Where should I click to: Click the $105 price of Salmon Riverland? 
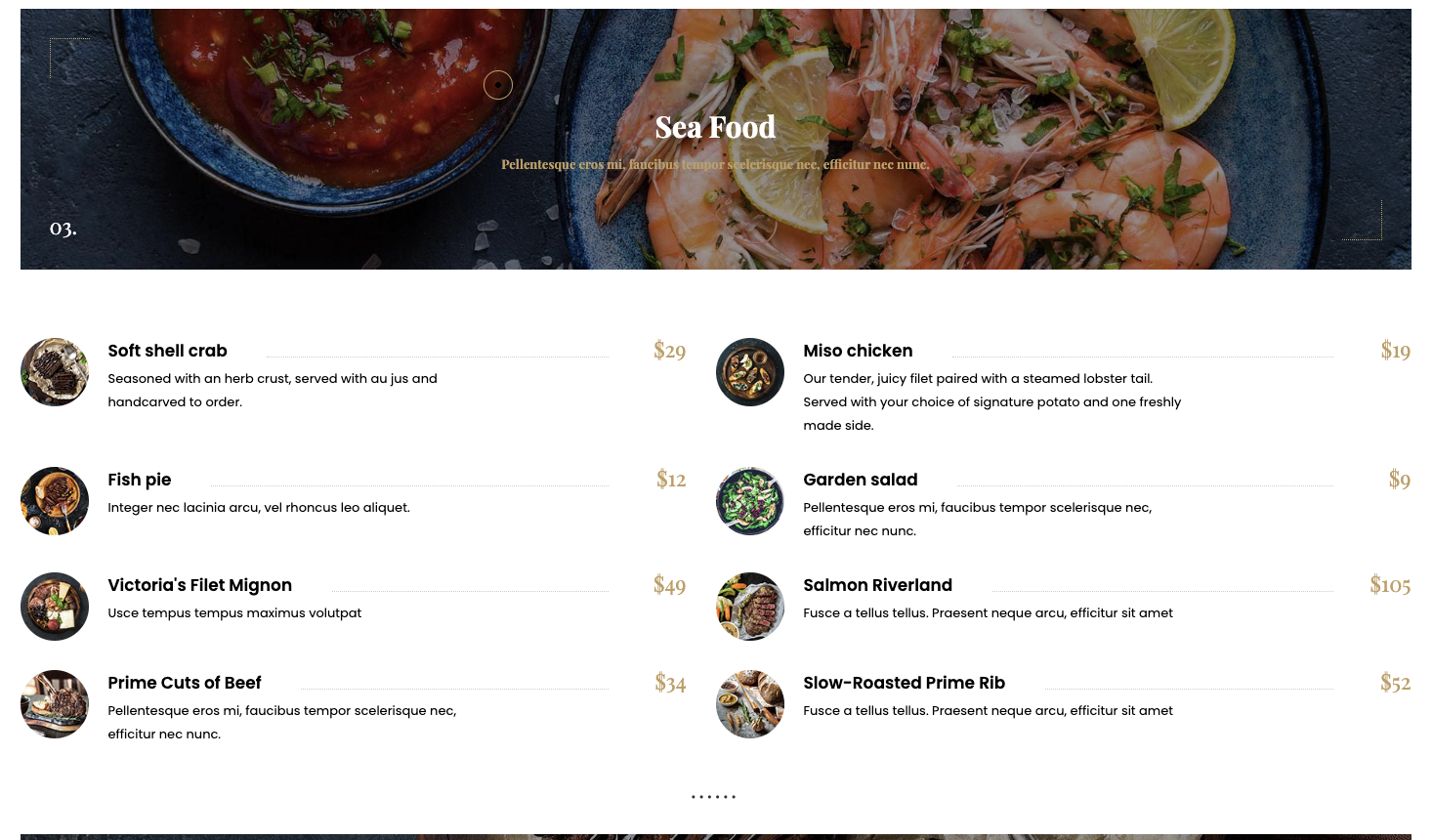point(1389,585)
